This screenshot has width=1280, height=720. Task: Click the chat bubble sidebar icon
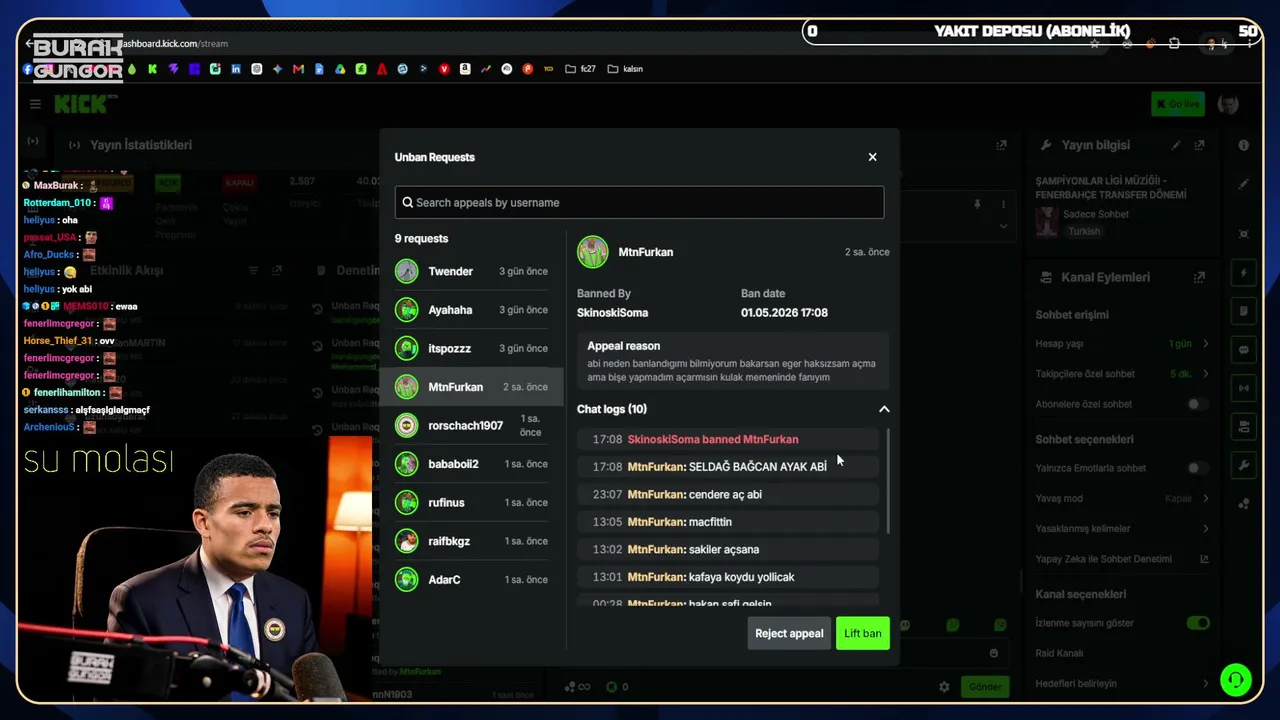1244,350
